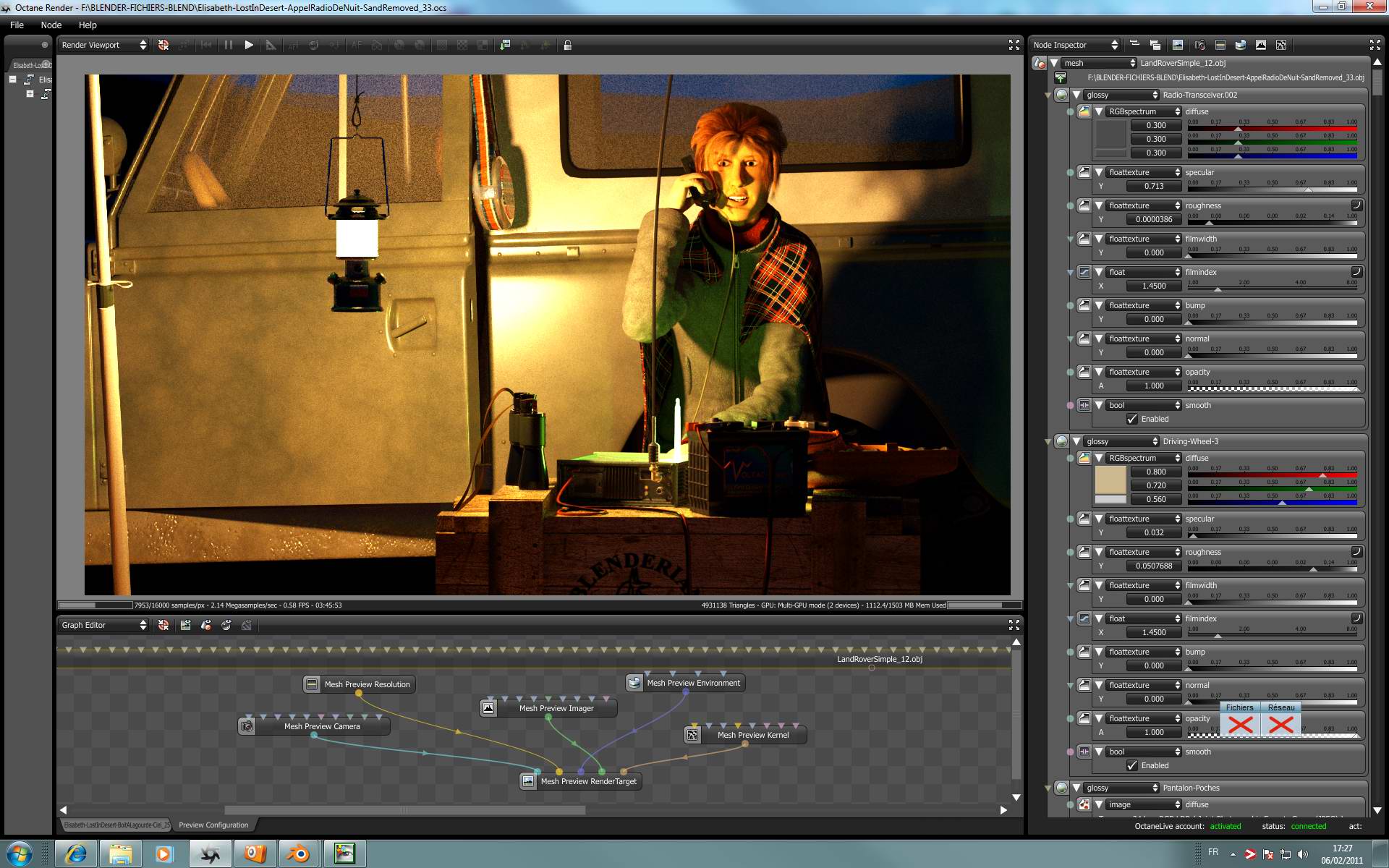
Task: Toggle the roughness logarithmic slider button for Radio-Transceiver.002
Action: coord(1356,205)
